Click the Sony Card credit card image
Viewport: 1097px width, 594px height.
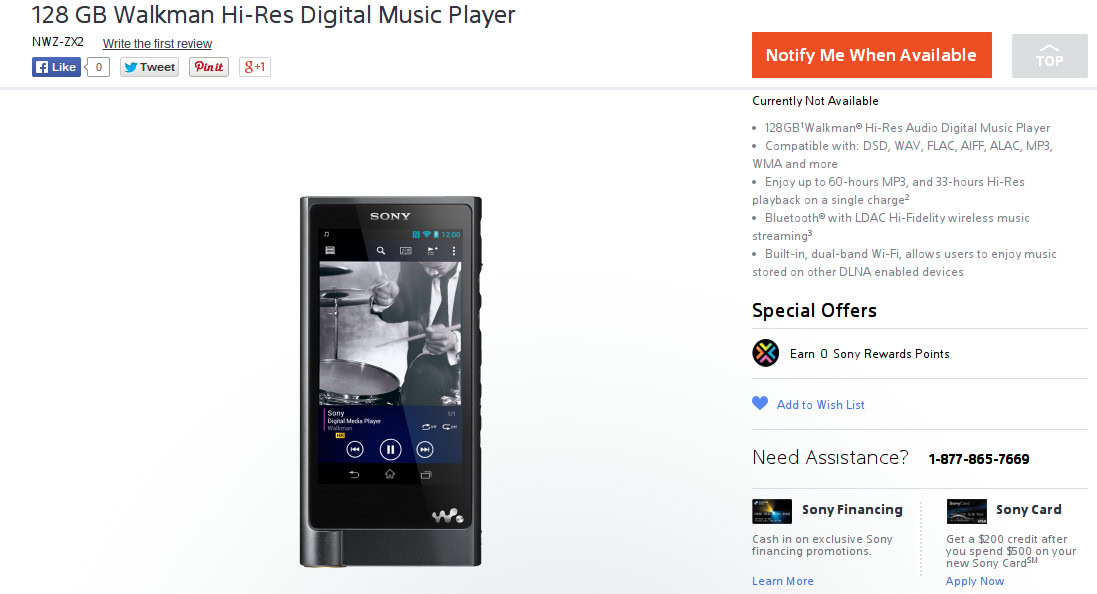(966, 511)
